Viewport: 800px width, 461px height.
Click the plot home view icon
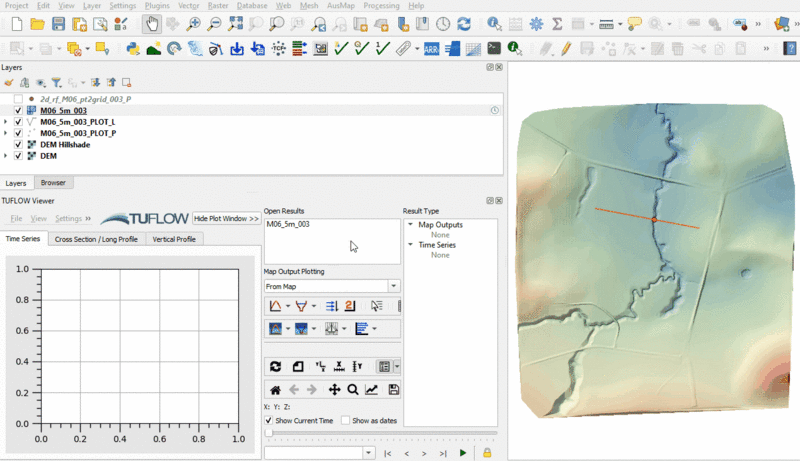pyautogui.click(x=275, y=390)
